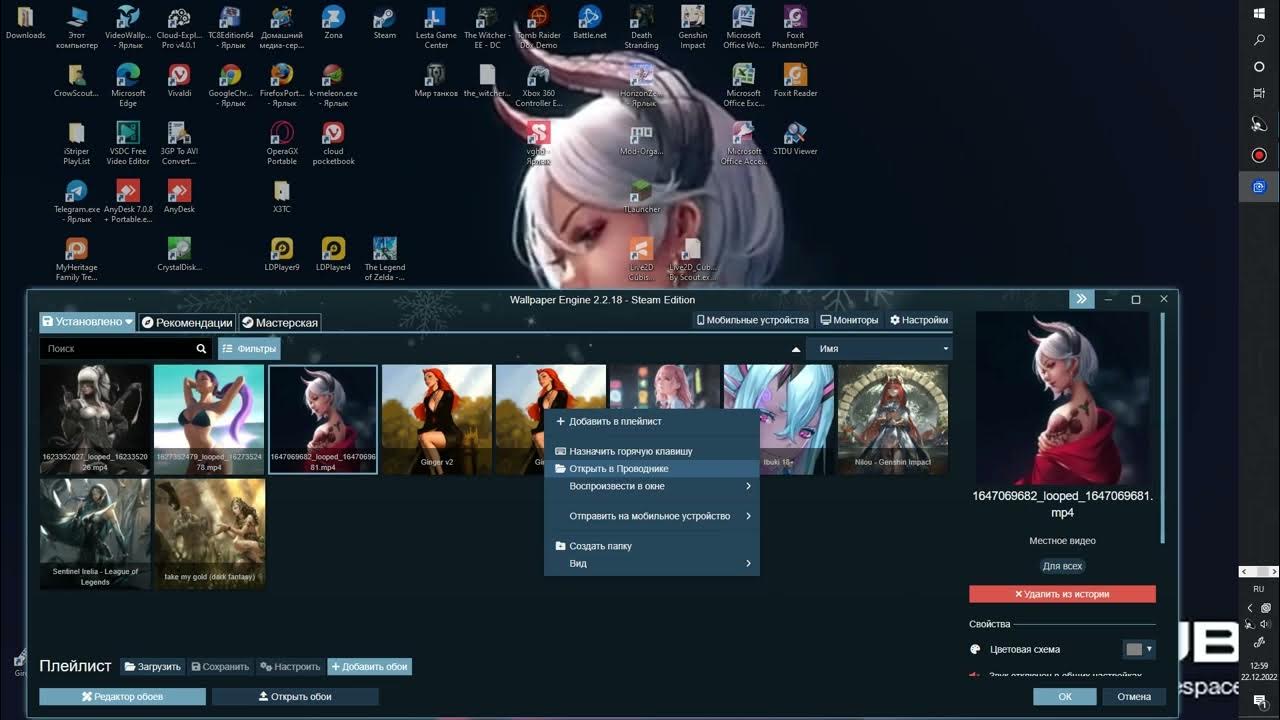Image resolution: width=1280 pixels, height=720 pixels.
Task: Select take my gold (dark fantasy) thumbnail
Action: pyautogui.click(x=209, y=533)
